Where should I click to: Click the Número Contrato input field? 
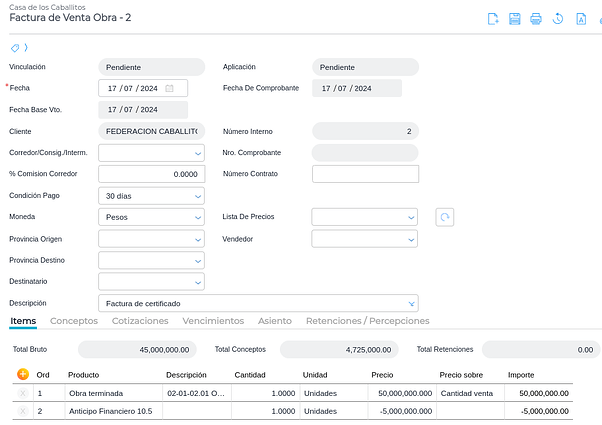365,174
